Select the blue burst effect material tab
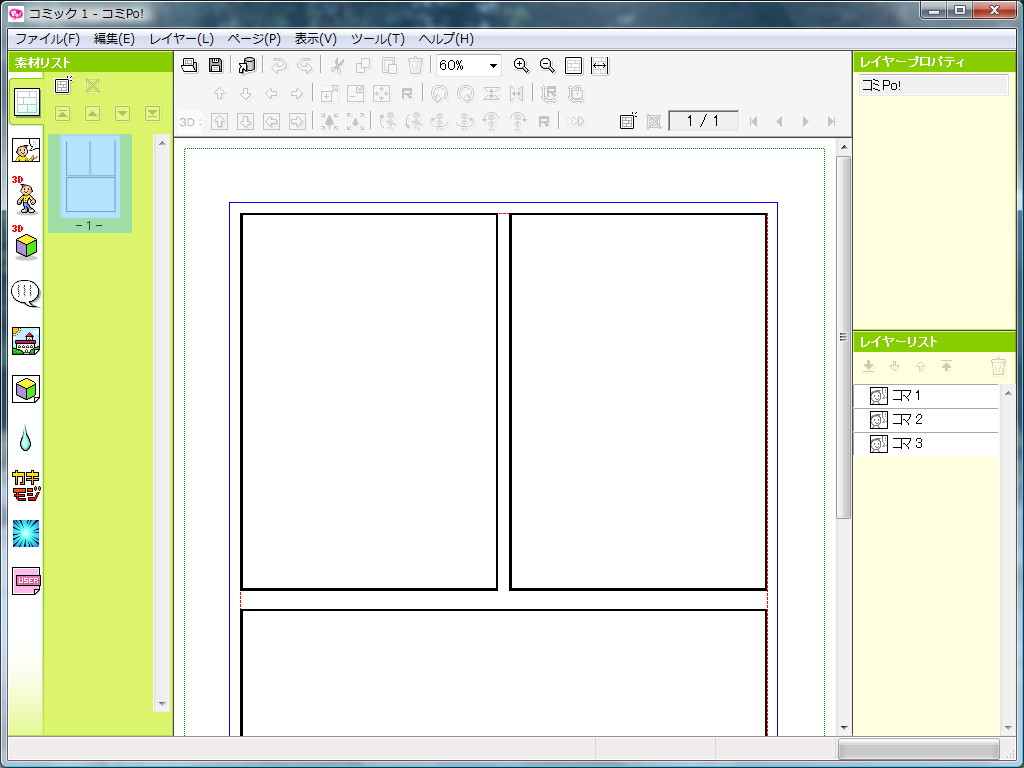The image size is (1024, 768). (26, 534)
